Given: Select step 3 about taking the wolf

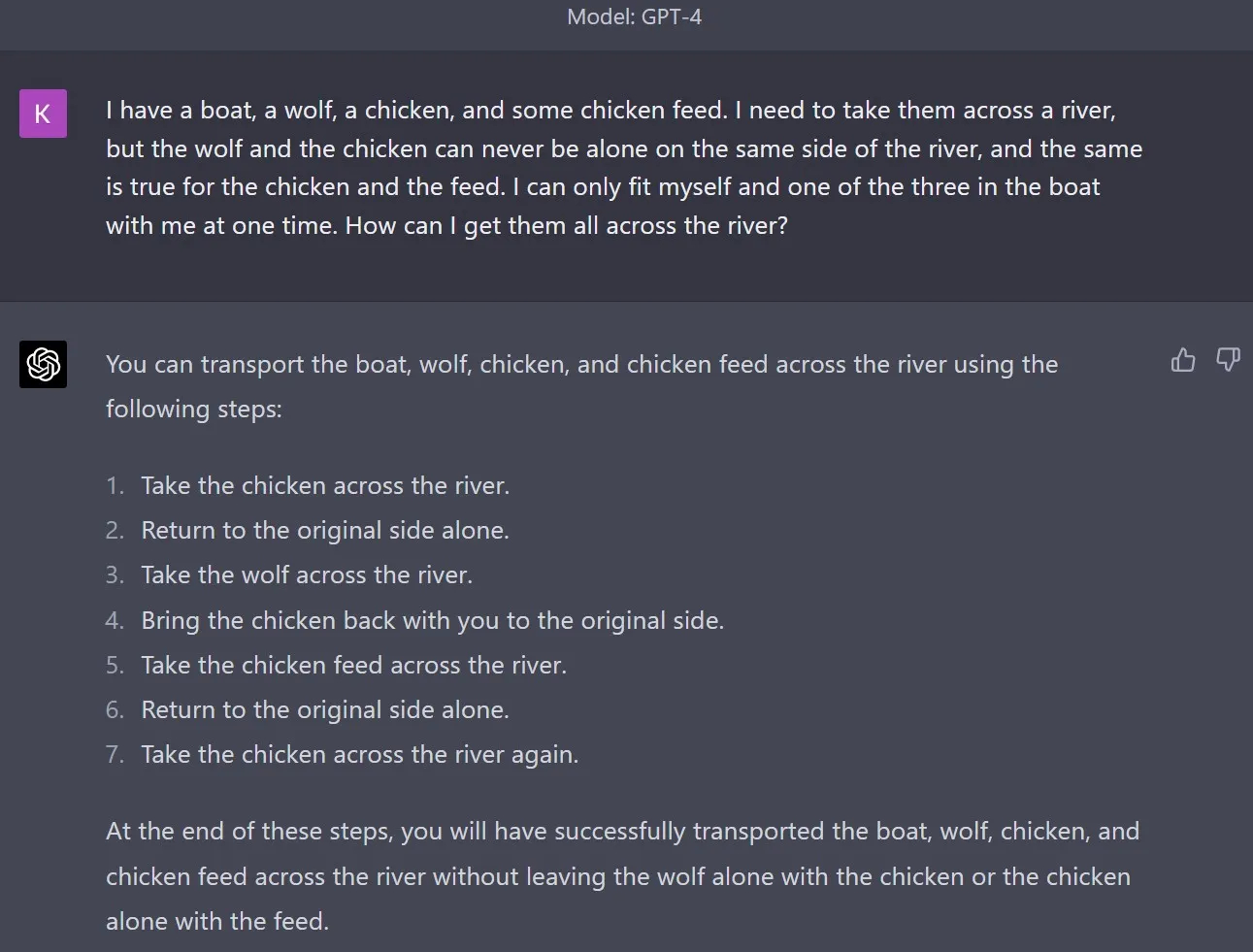Looking at the screenshot, I should tap(307, 574).
